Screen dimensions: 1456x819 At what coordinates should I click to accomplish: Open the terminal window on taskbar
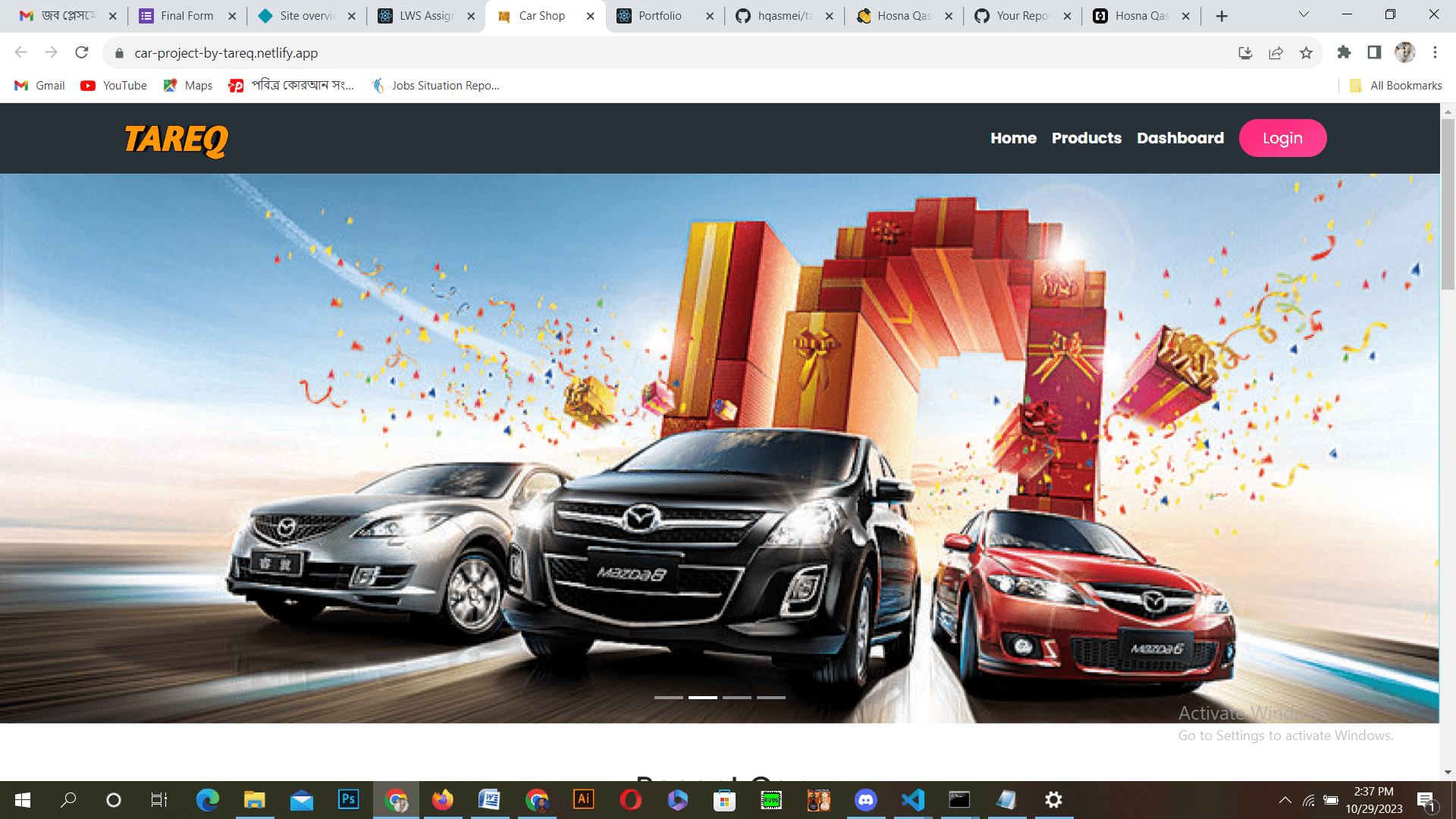(959, 800)
